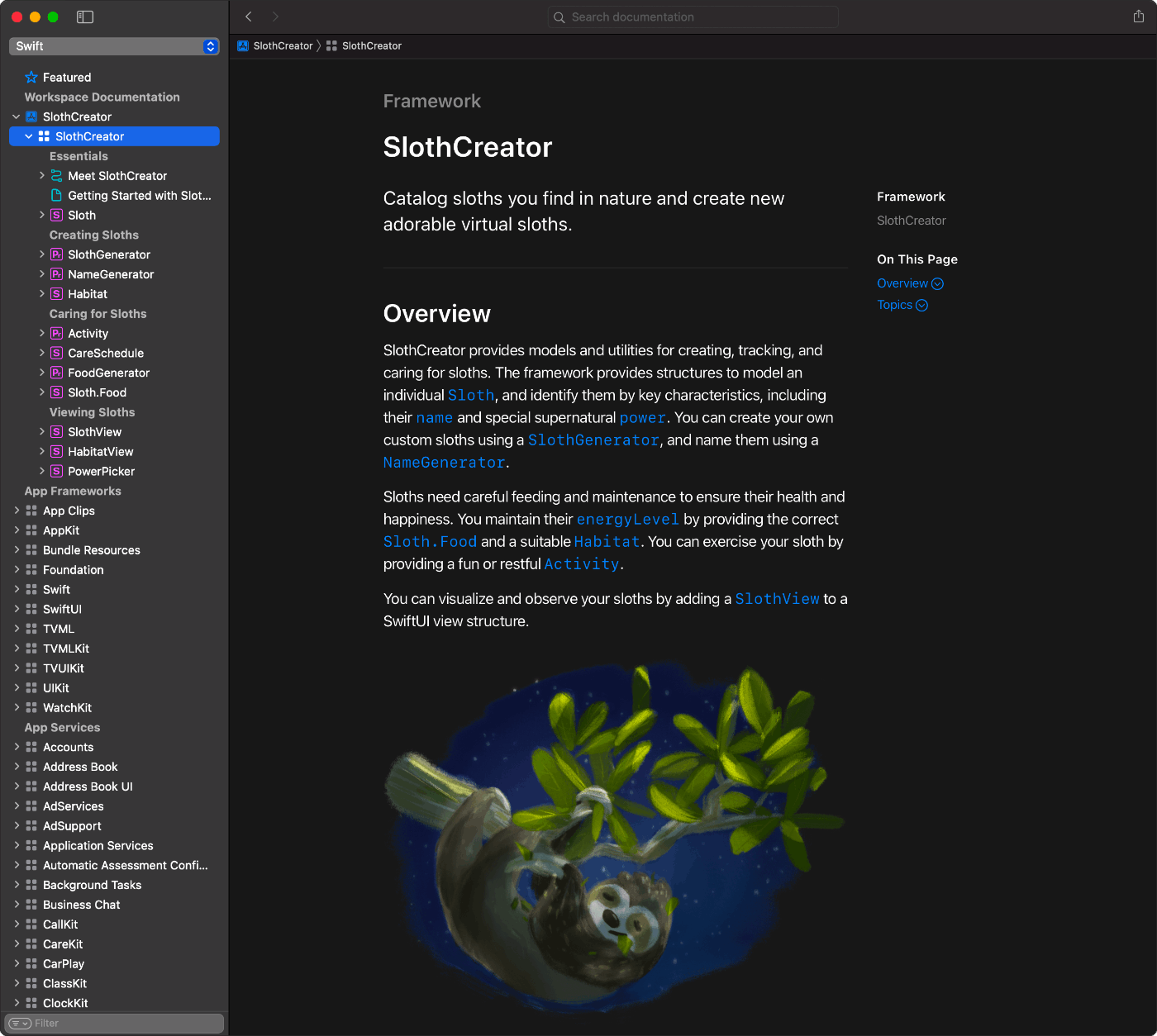Viewport: 1157px width, 1036px height.
Task: Collapse the SlothCreator workspace tree
Action: [x=17, y=116]
